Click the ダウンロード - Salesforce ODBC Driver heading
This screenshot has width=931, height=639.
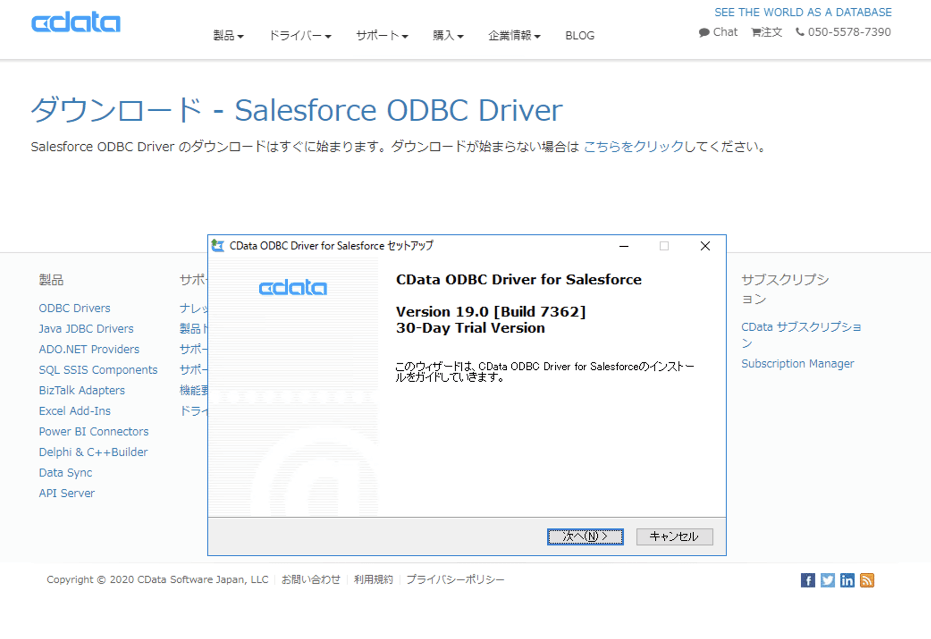coord(296,110)
